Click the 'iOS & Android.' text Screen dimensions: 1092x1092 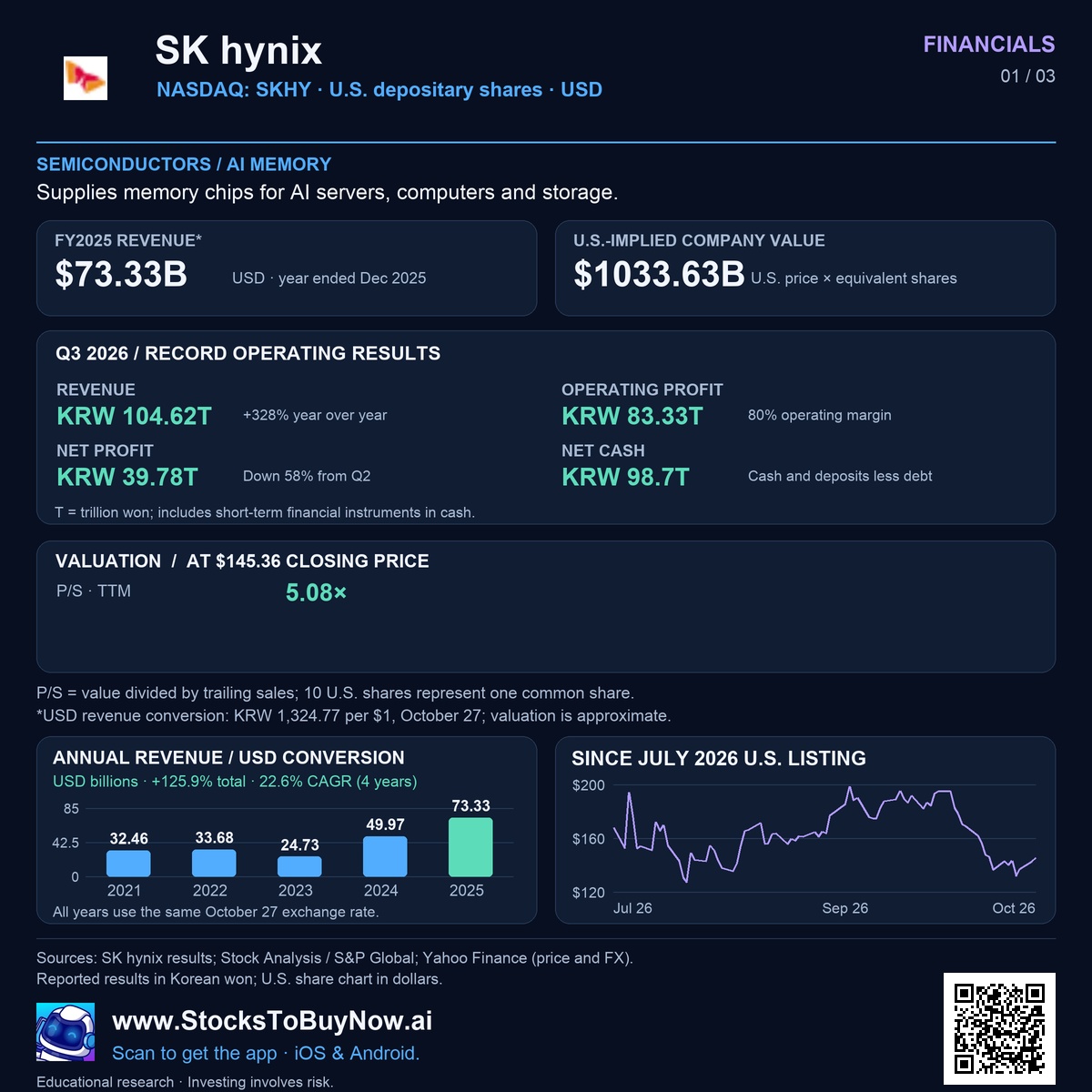click(x=357, y=1053)
